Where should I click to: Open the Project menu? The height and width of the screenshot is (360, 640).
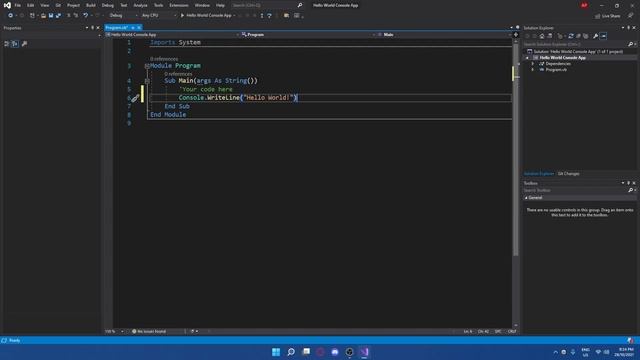[x=73, y=5]
